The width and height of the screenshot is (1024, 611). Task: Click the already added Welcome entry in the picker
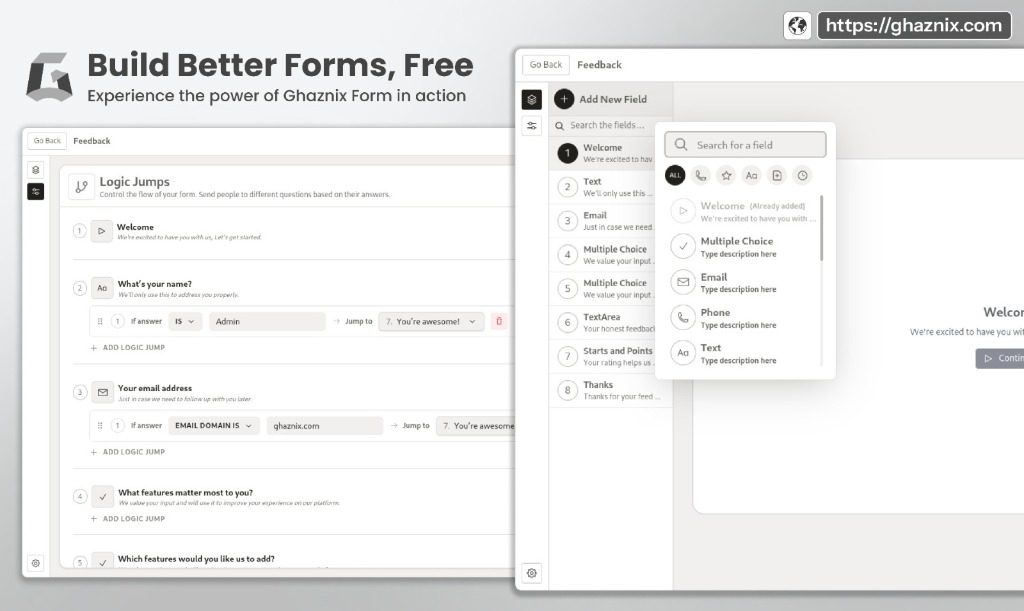(x=744, y=212)
